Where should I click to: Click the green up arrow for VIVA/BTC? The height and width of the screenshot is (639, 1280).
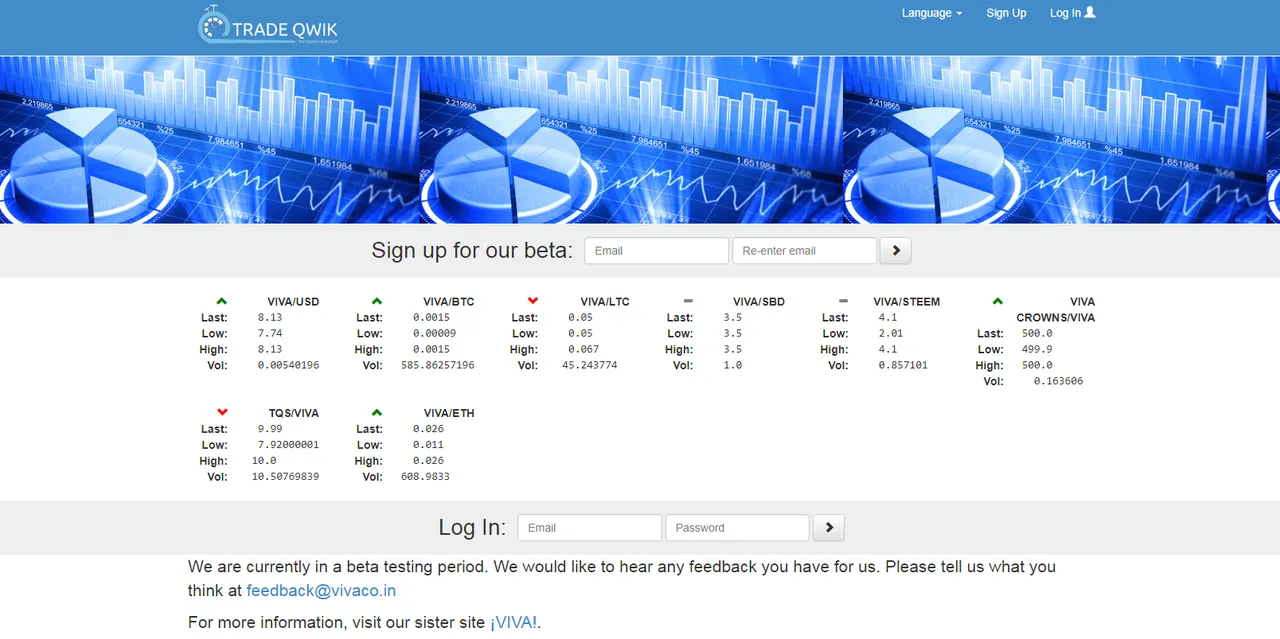coord(376,301)
